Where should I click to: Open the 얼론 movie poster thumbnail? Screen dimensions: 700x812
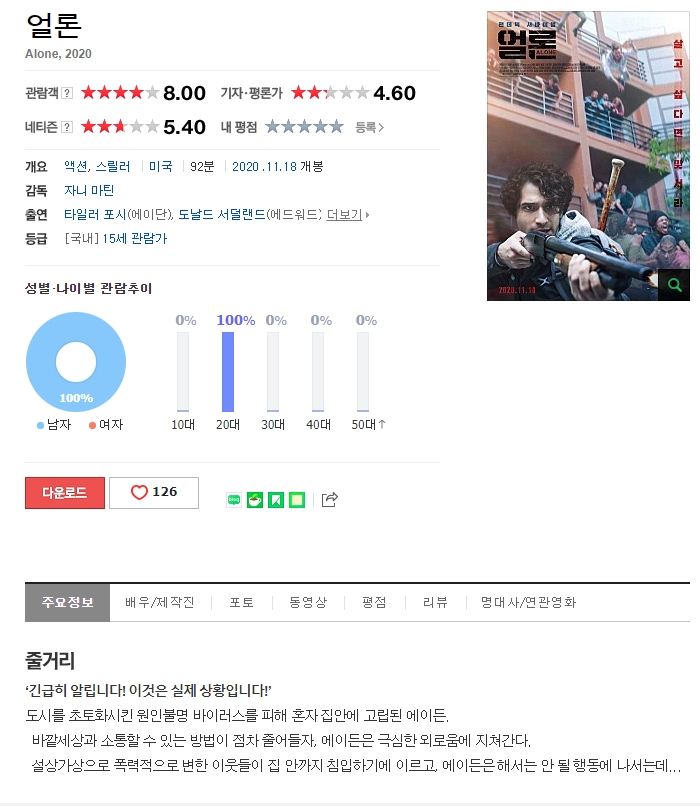588,156
